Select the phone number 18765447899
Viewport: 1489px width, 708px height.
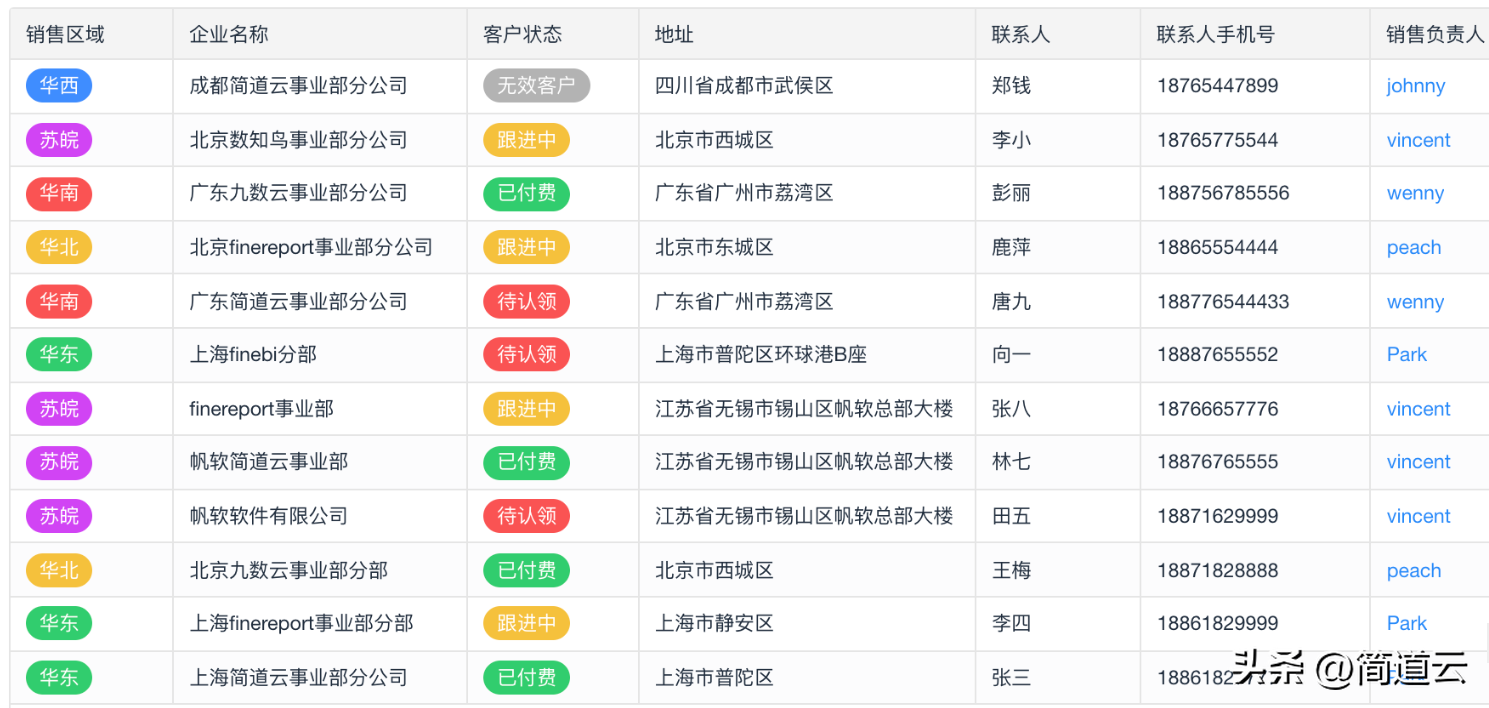(1217, 86)
